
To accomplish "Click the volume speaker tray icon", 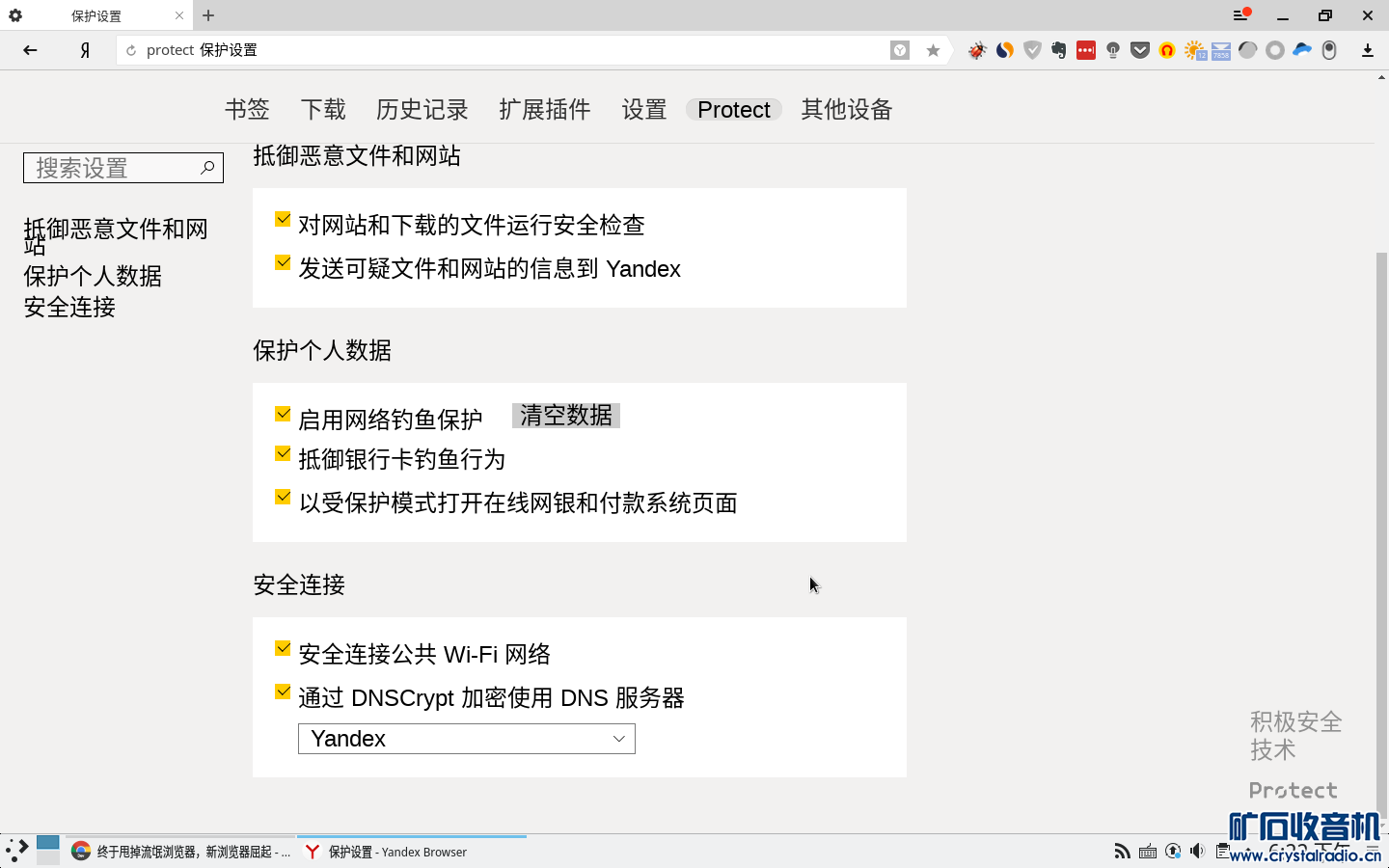I will (1197, 851).
